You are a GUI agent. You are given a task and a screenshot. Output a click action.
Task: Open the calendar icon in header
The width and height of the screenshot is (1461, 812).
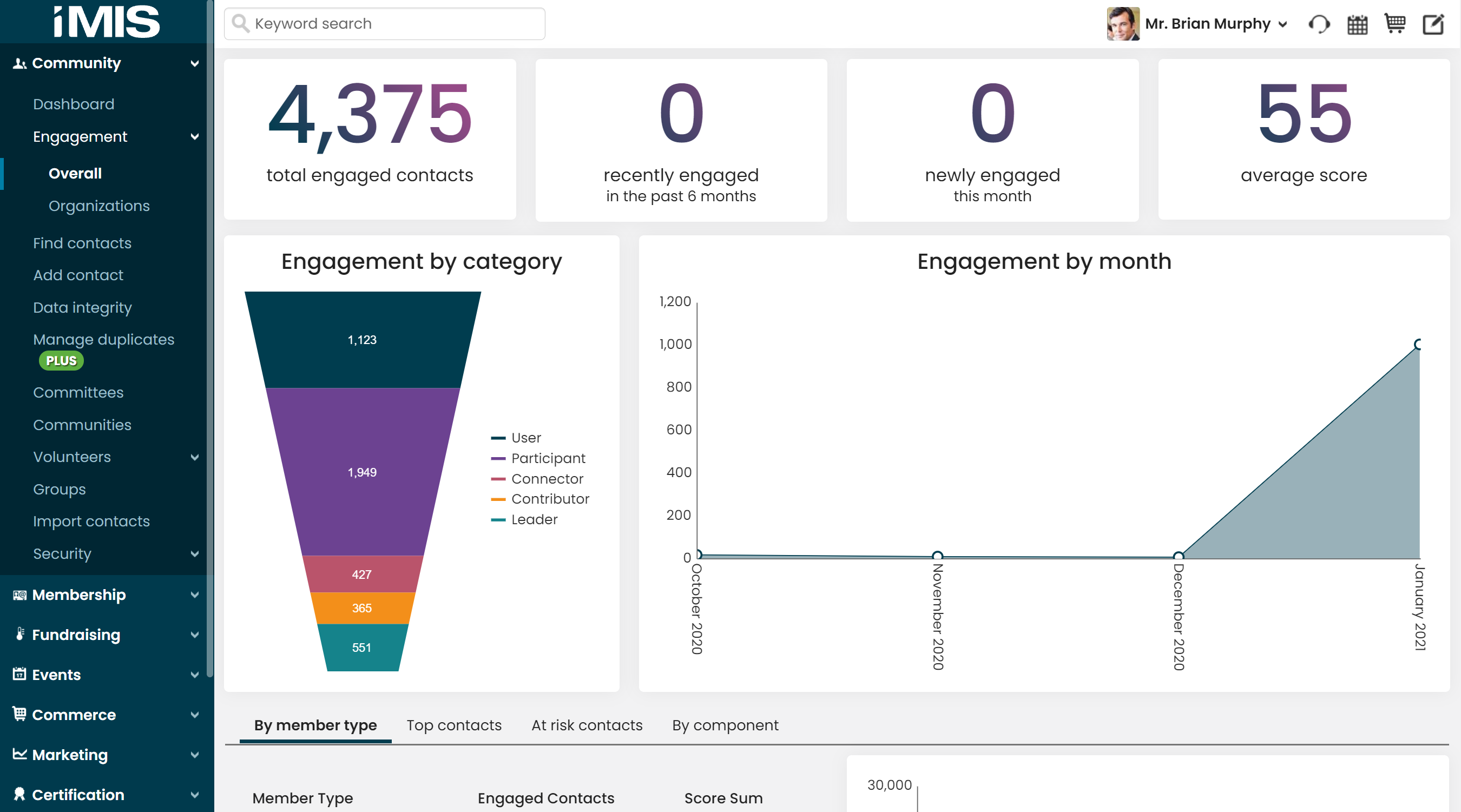pyautogui.click(x=1357, y=24)
